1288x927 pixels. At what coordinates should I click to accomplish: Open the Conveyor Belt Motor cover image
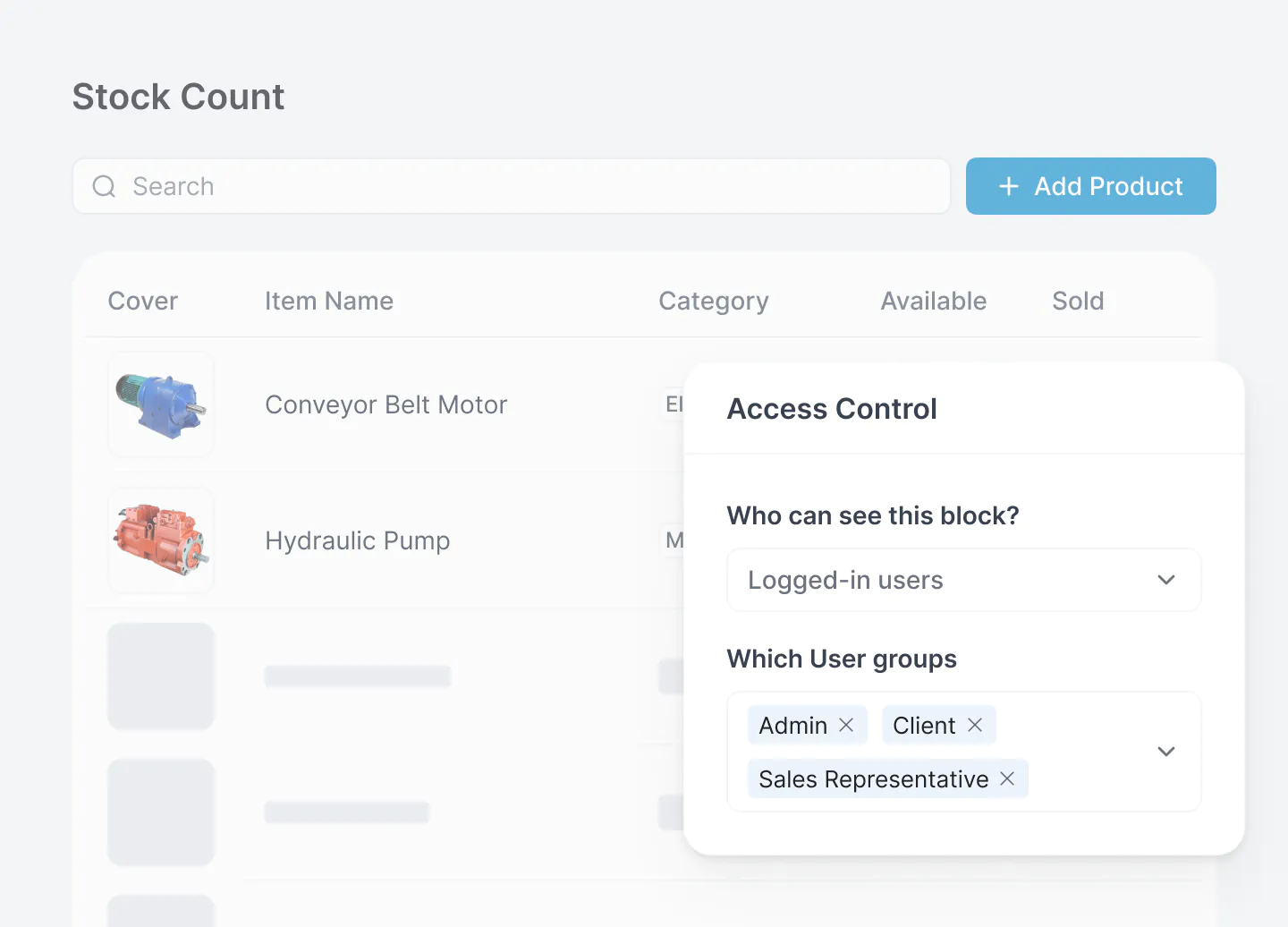click(160, 404)
